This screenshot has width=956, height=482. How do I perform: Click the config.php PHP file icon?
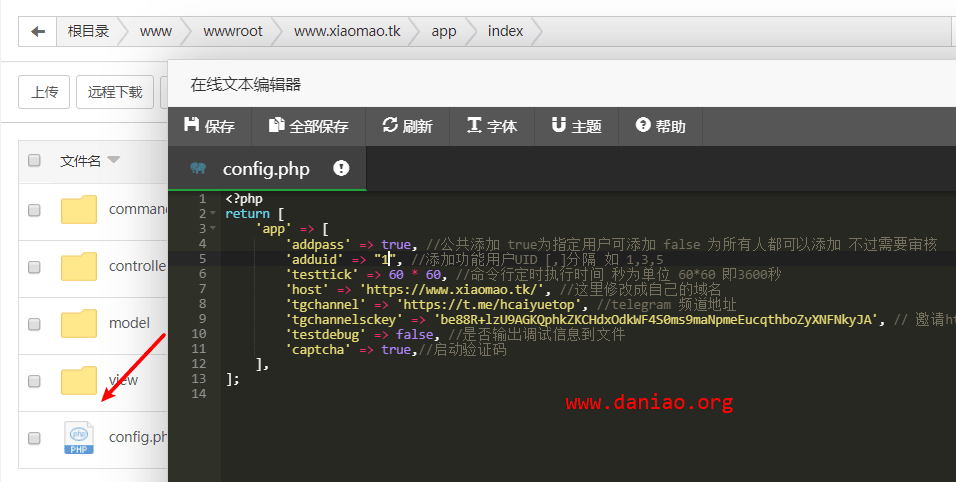coord(79,438)
